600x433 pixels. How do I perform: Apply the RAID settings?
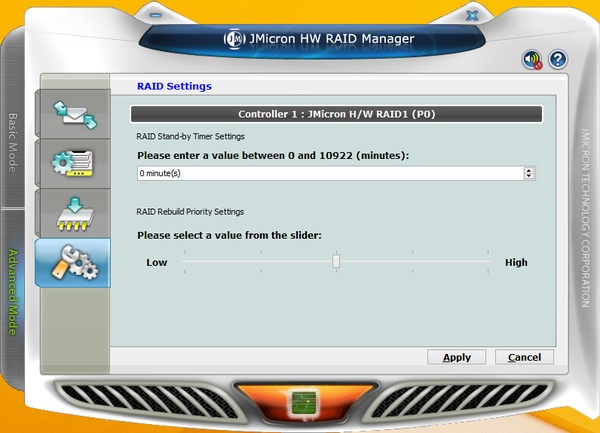[457, 357]
